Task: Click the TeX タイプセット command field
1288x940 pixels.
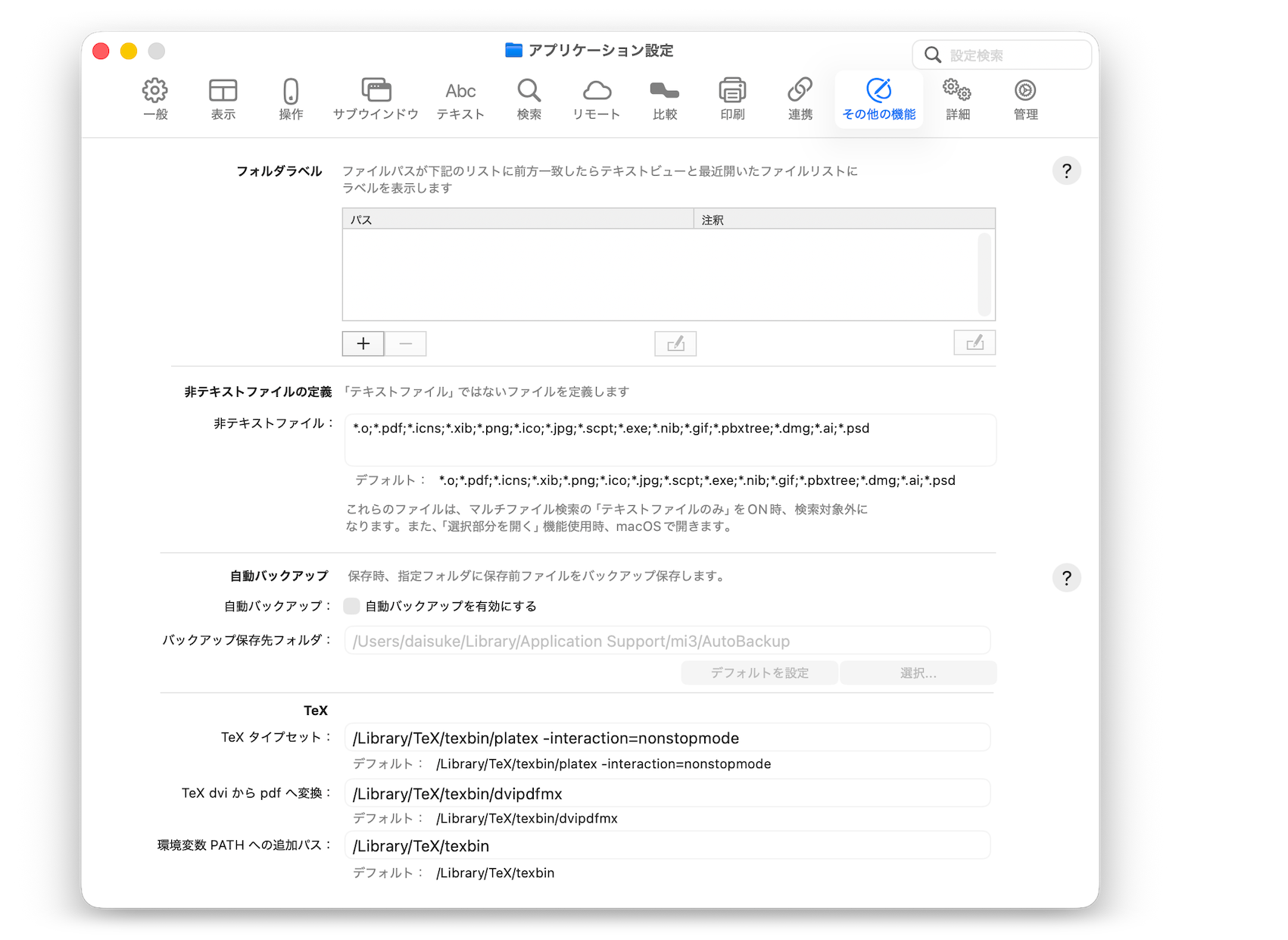Action: pos(667,738)
